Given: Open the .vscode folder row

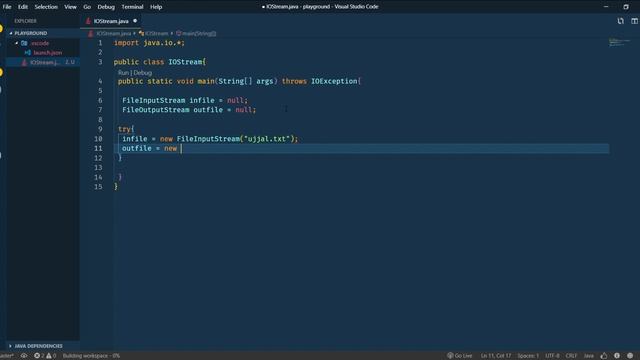Looking at the screenshot, I should [43, 43].
